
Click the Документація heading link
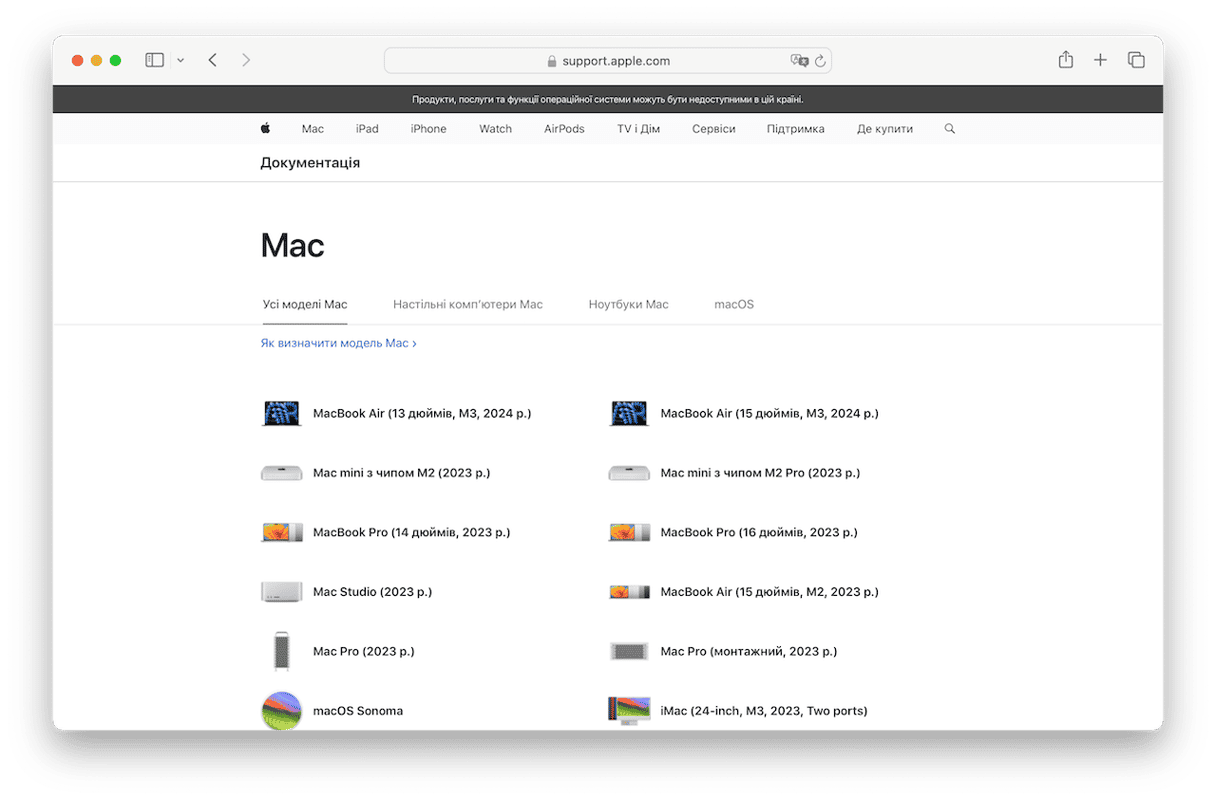(310, 162)
